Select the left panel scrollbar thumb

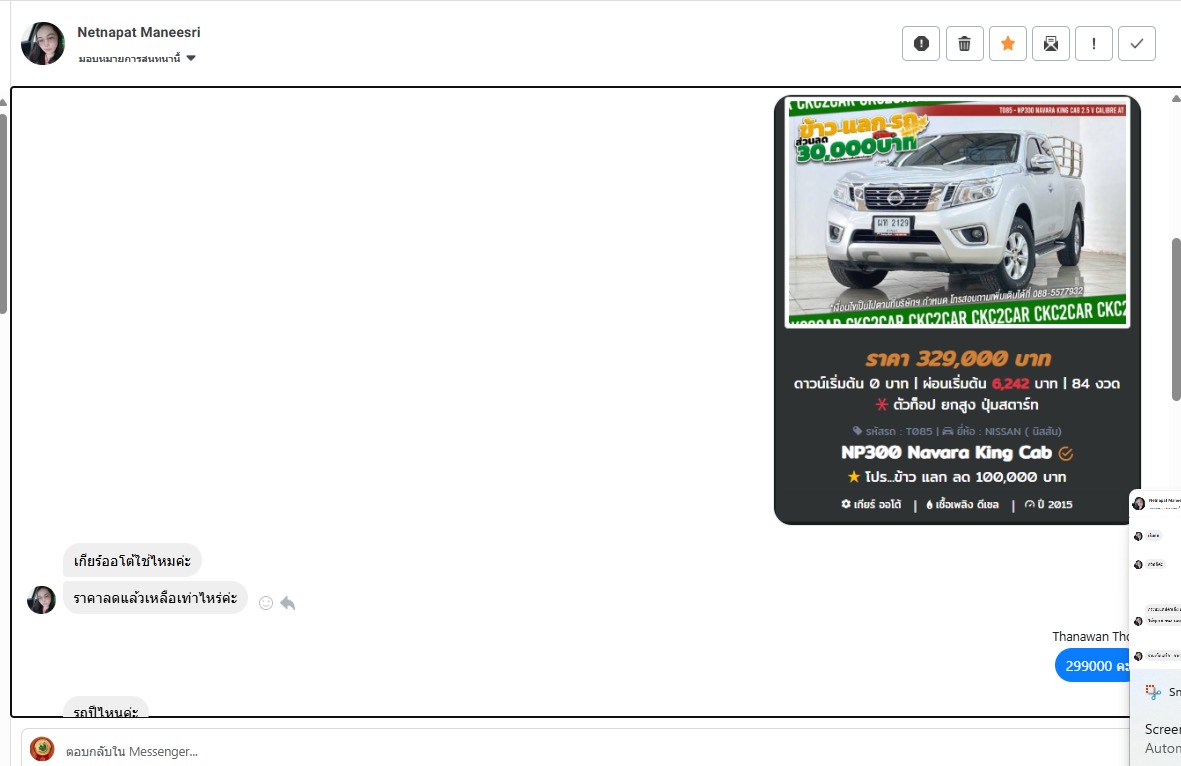[x=3, y=213]
